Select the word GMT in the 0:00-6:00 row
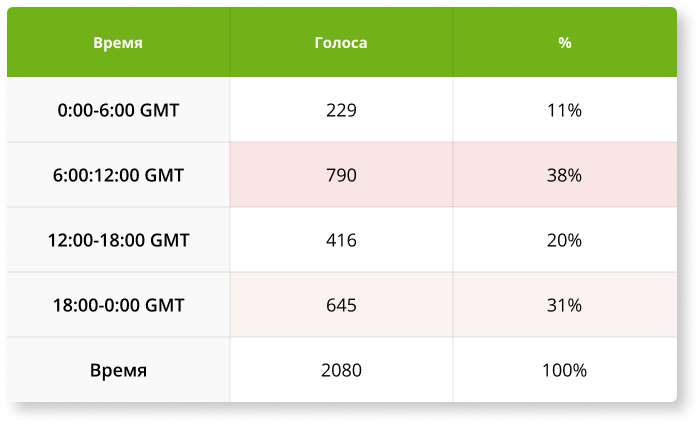700x425 pixels. click(159, 110)
